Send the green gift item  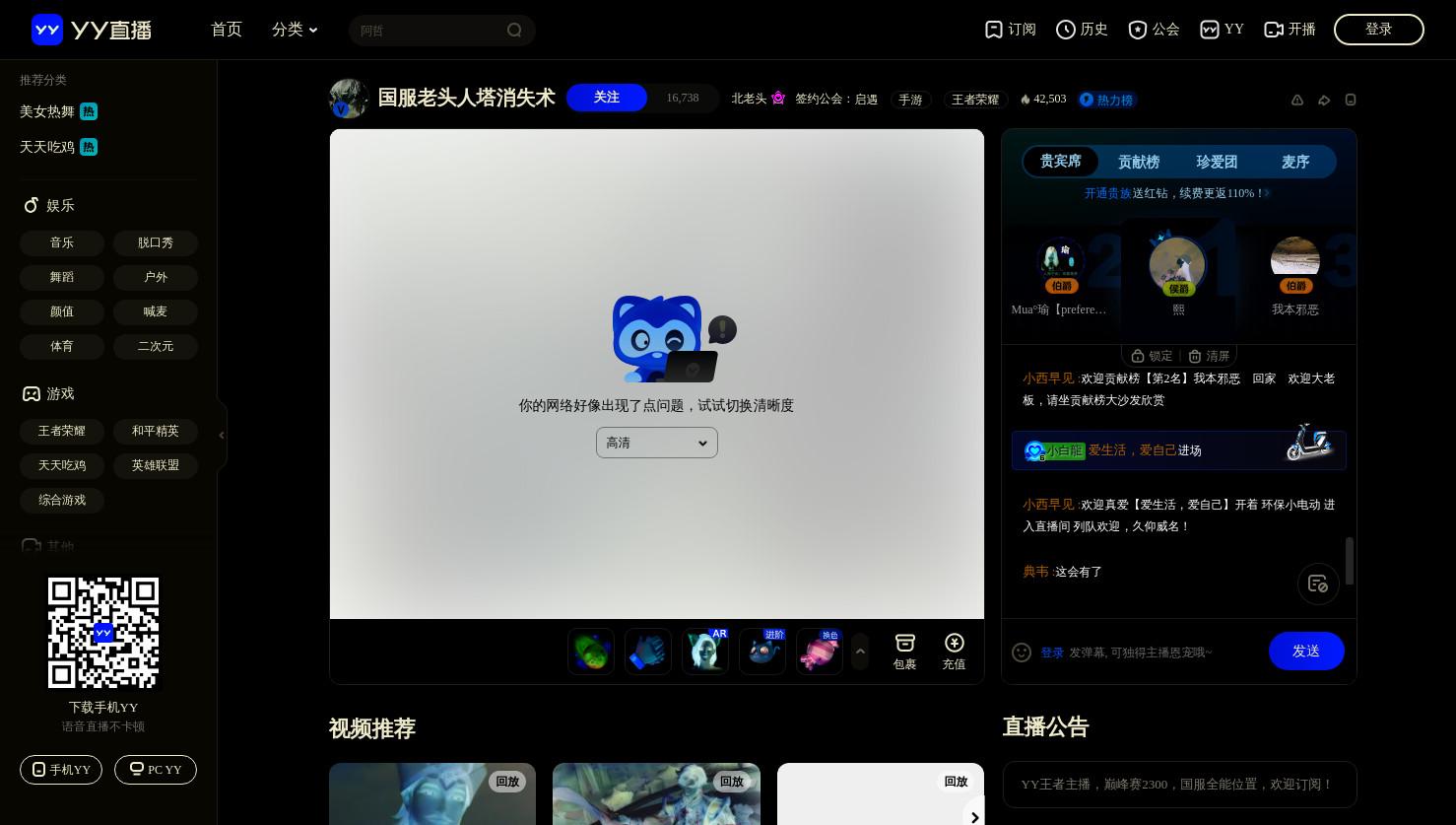591,652
